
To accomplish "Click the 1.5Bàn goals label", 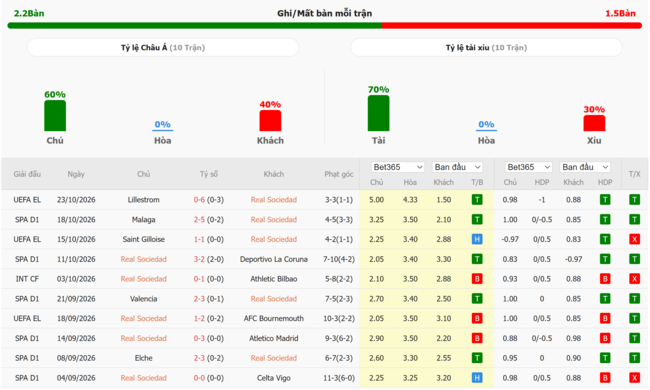I will click(620, 13).
